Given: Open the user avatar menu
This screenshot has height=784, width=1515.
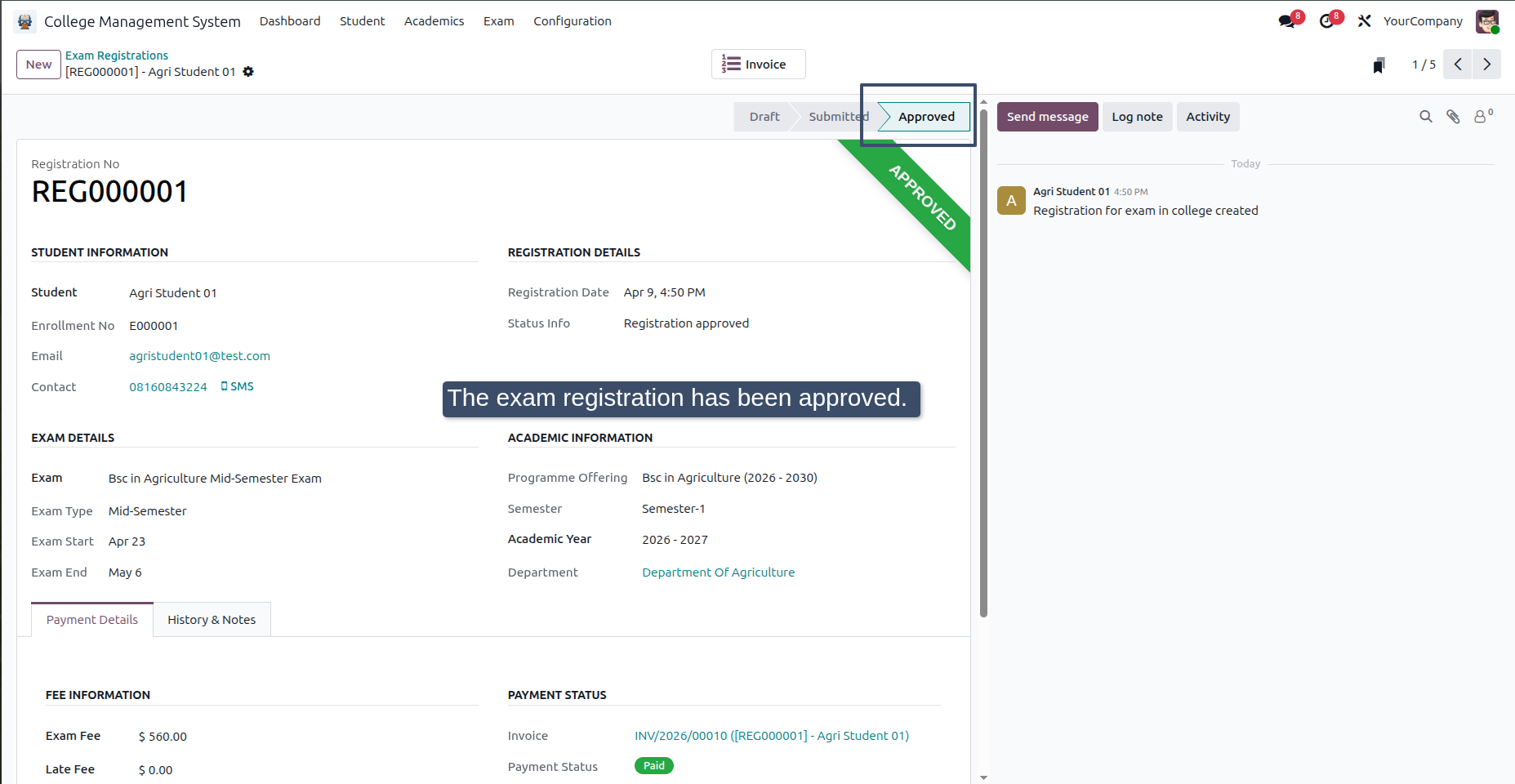Looking at the screenshot, I should pos(1487,21).
